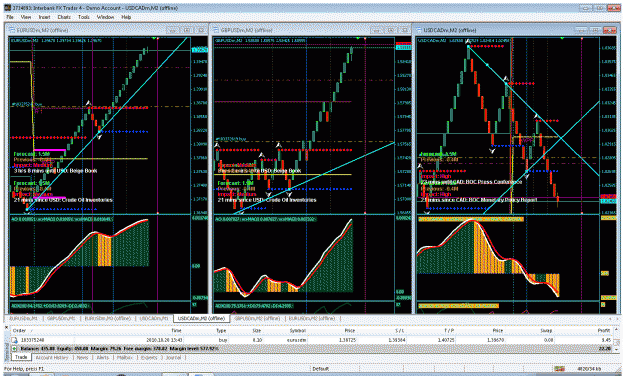This screenshot has height=376, width=625.
Task: Open the Alerts terminal tab
Action: pyautogui.click(x=102, y=357)
